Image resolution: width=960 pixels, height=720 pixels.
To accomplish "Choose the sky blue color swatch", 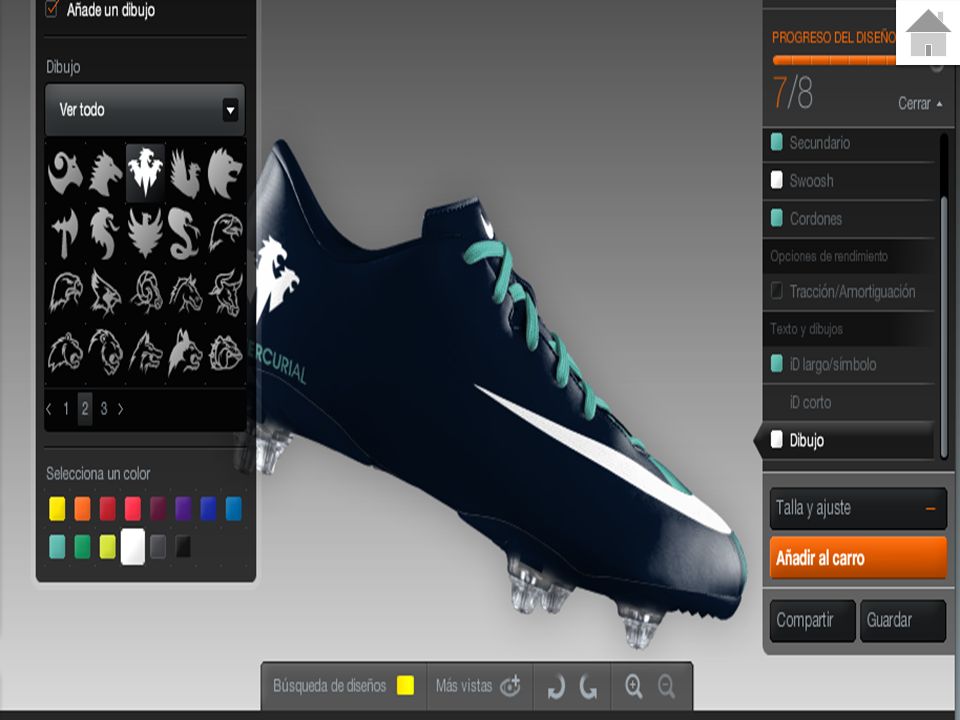I will (233, 509).
